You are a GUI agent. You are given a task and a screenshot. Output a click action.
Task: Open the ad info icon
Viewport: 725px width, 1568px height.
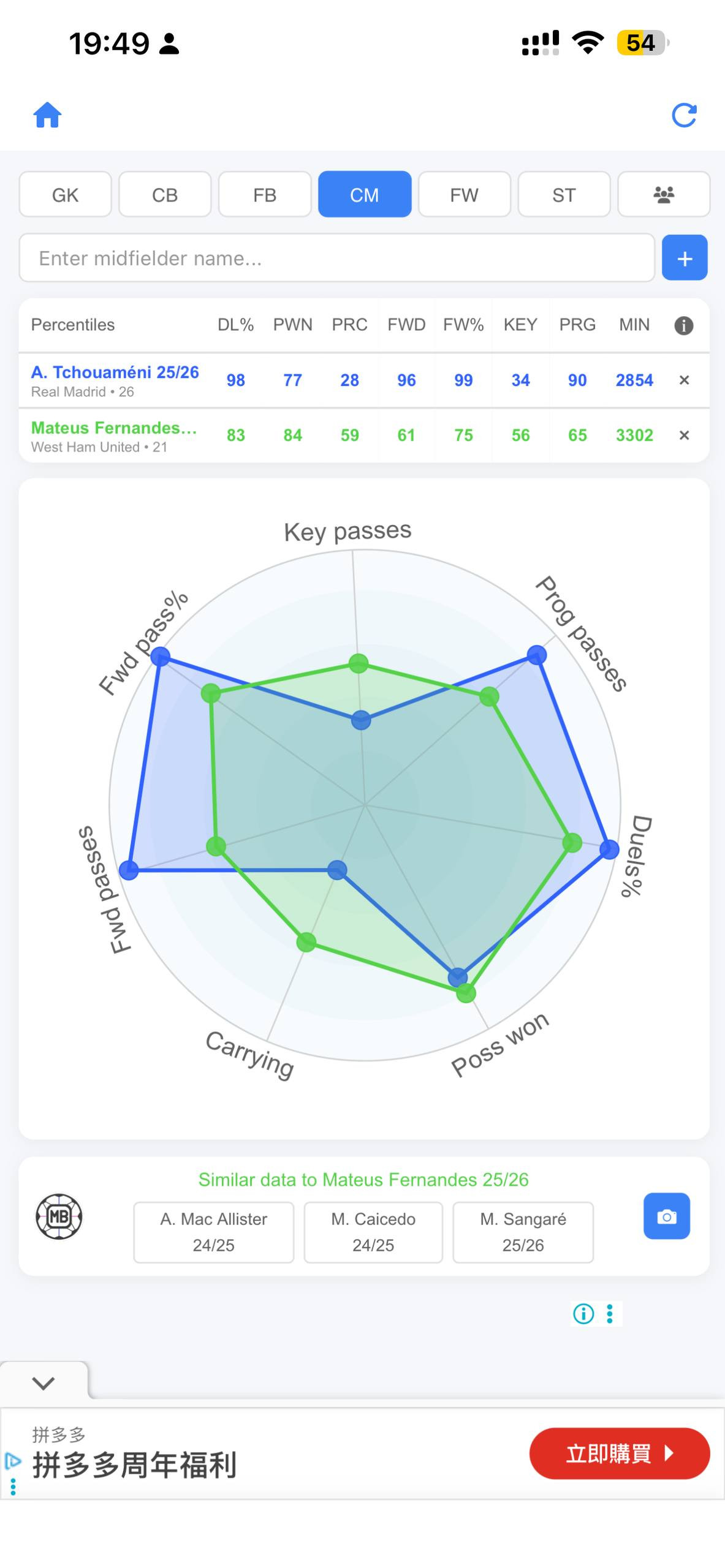583,1314
